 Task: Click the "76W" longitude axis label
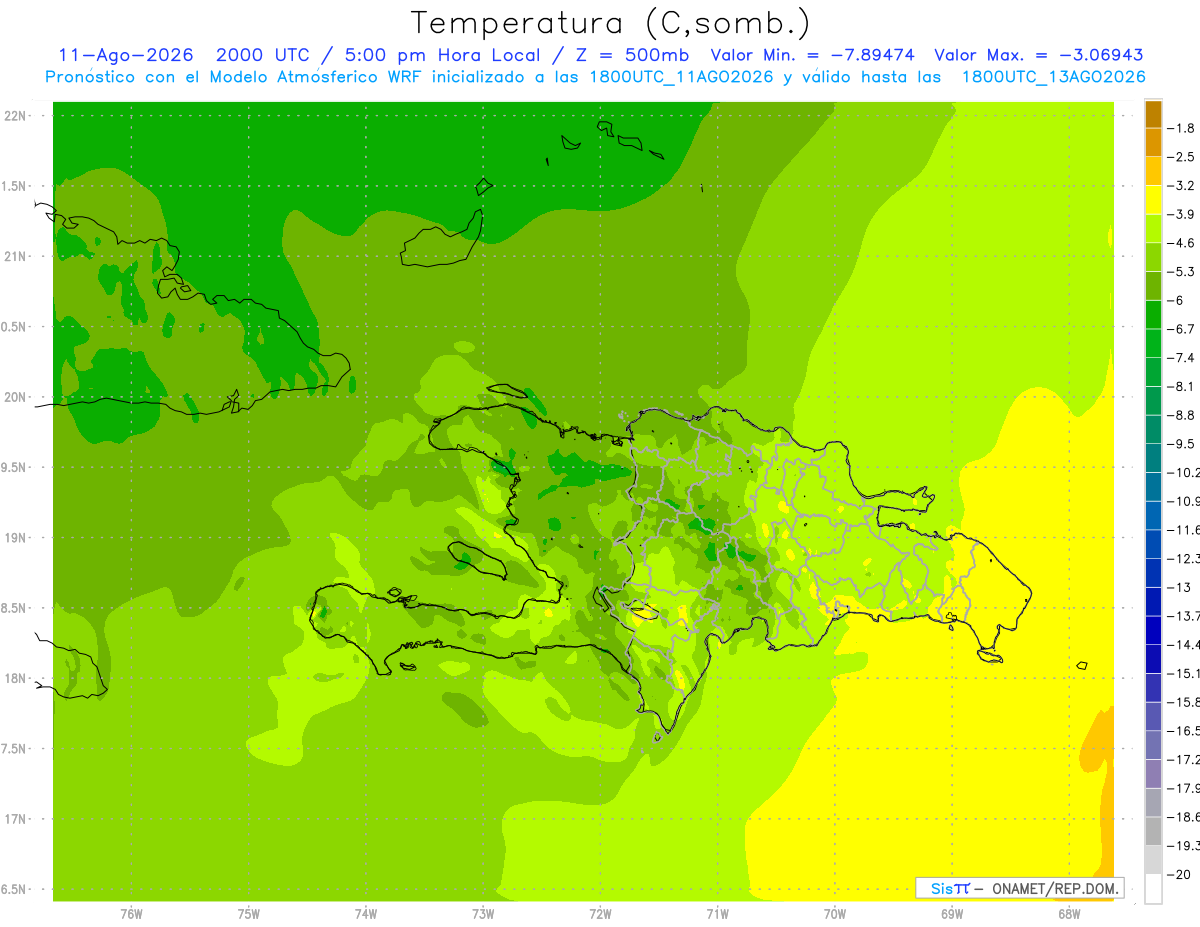[131, 913]
